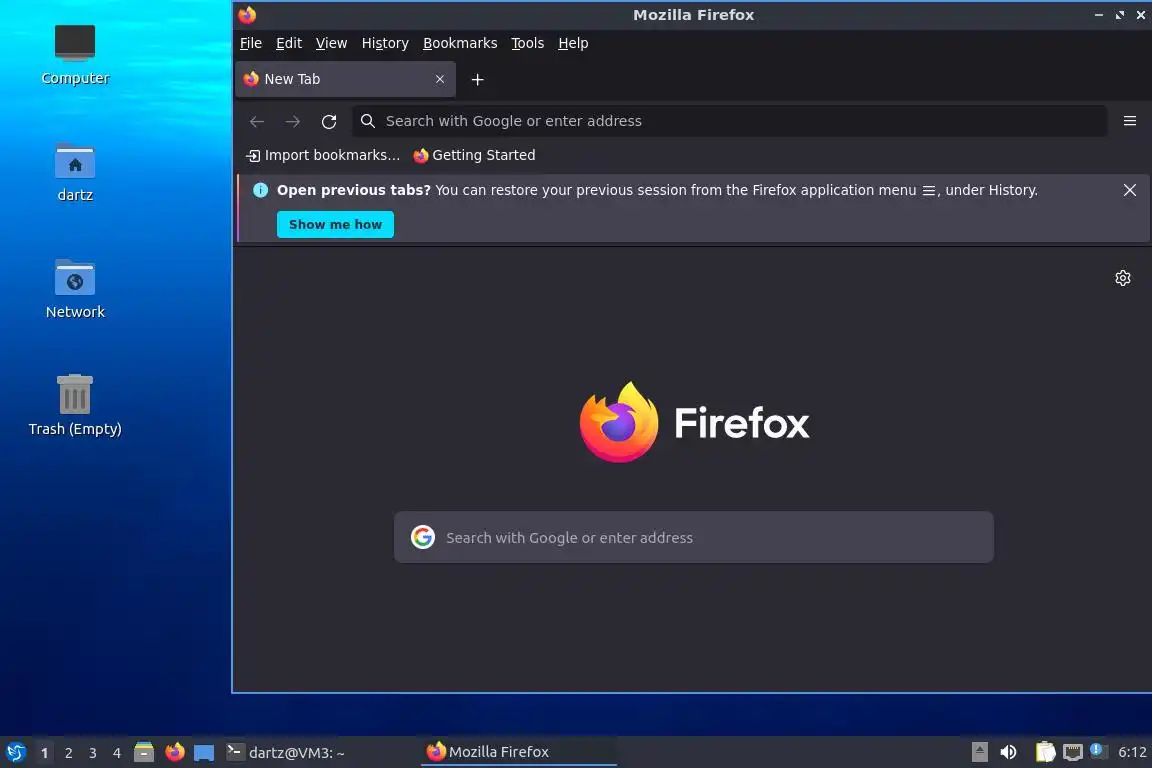Go forward one page
Screen dimensions: 1152x768
pos(292,121)
